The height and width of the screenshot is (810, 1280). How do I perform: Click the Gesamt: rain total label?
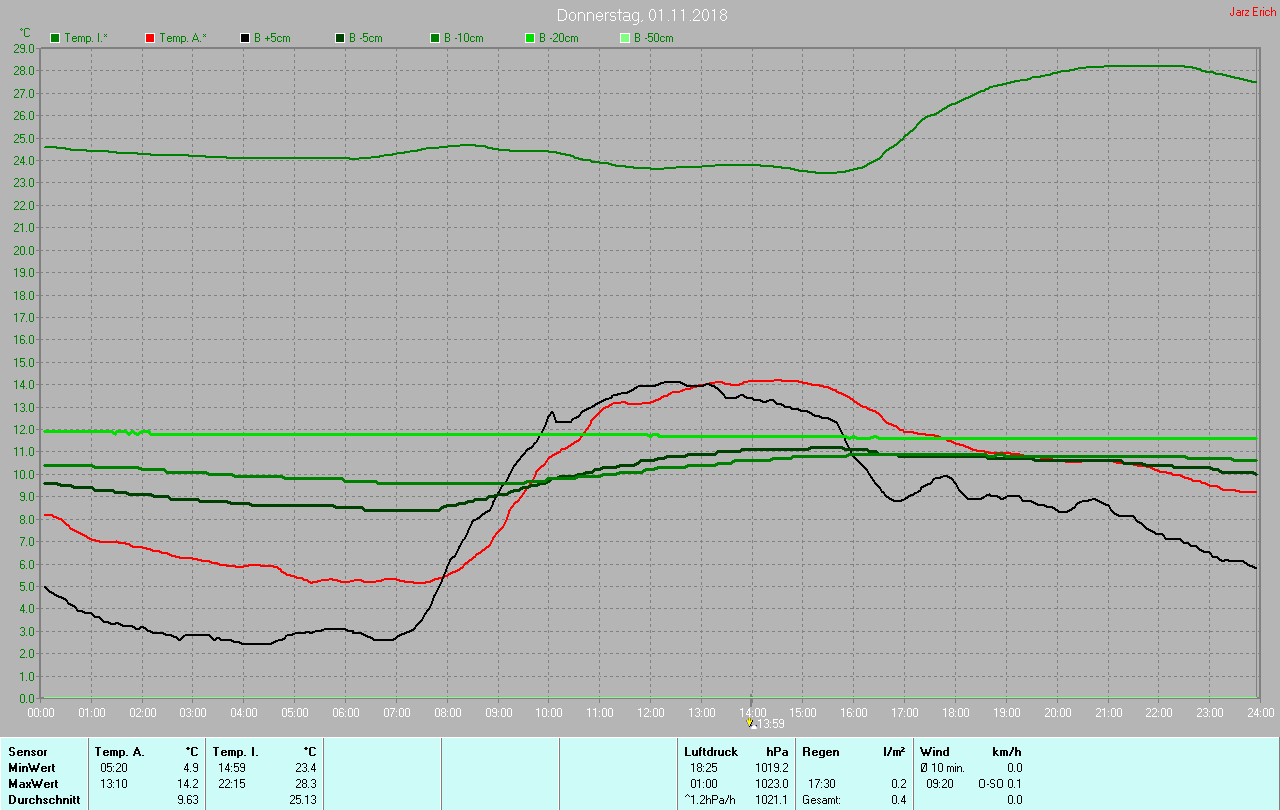(x=821, y=800)
